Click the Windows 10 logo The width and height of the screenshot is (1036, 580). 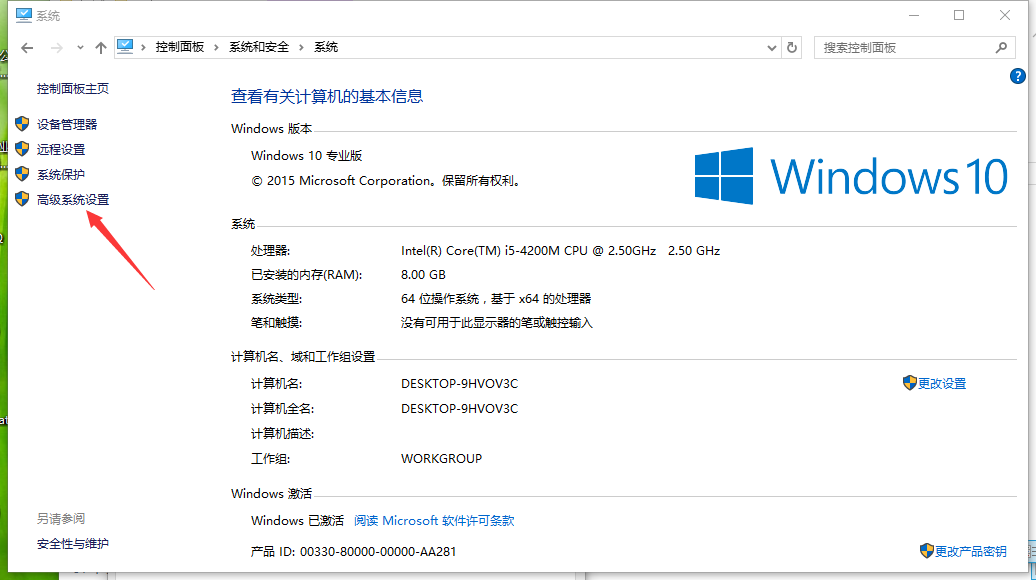click(851, 176)
